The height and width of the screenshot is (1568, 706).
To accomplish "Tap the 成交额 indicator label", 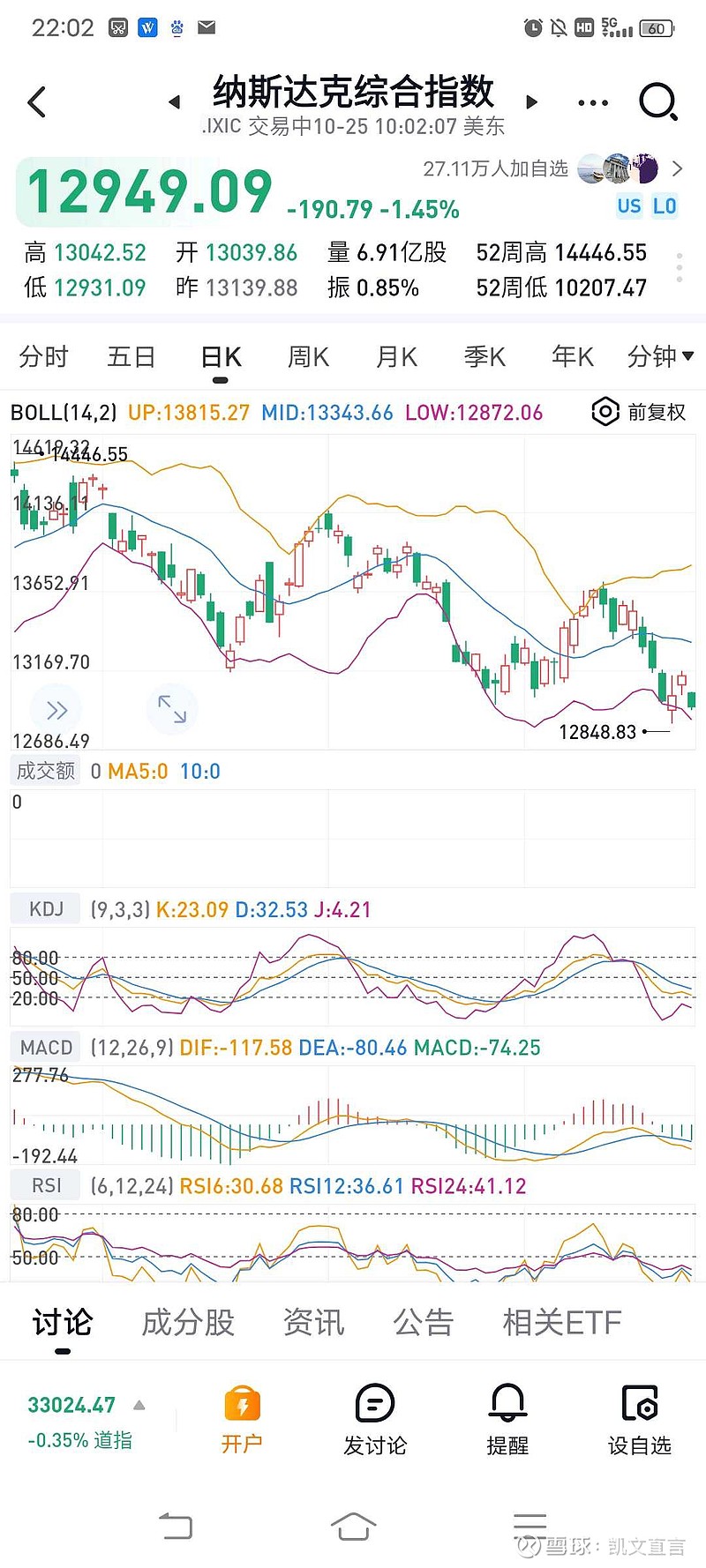I will pos(46,771).
